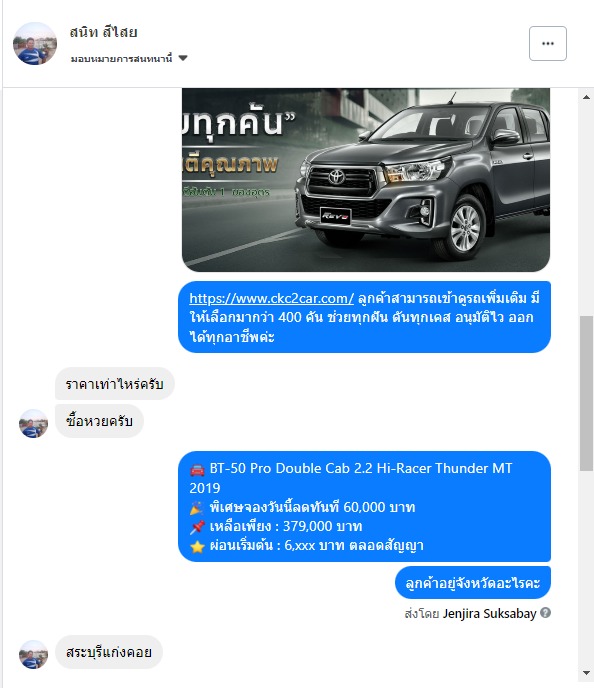Image resolution: width=594 pixels, height=688 pixels.
Task: Click the sender name Jenjira Suksabay
Action: (x=489, y=613)
